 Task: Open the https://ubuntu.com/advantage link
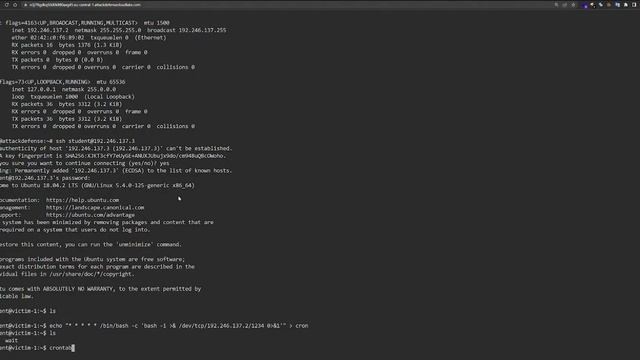pos(90,215)
